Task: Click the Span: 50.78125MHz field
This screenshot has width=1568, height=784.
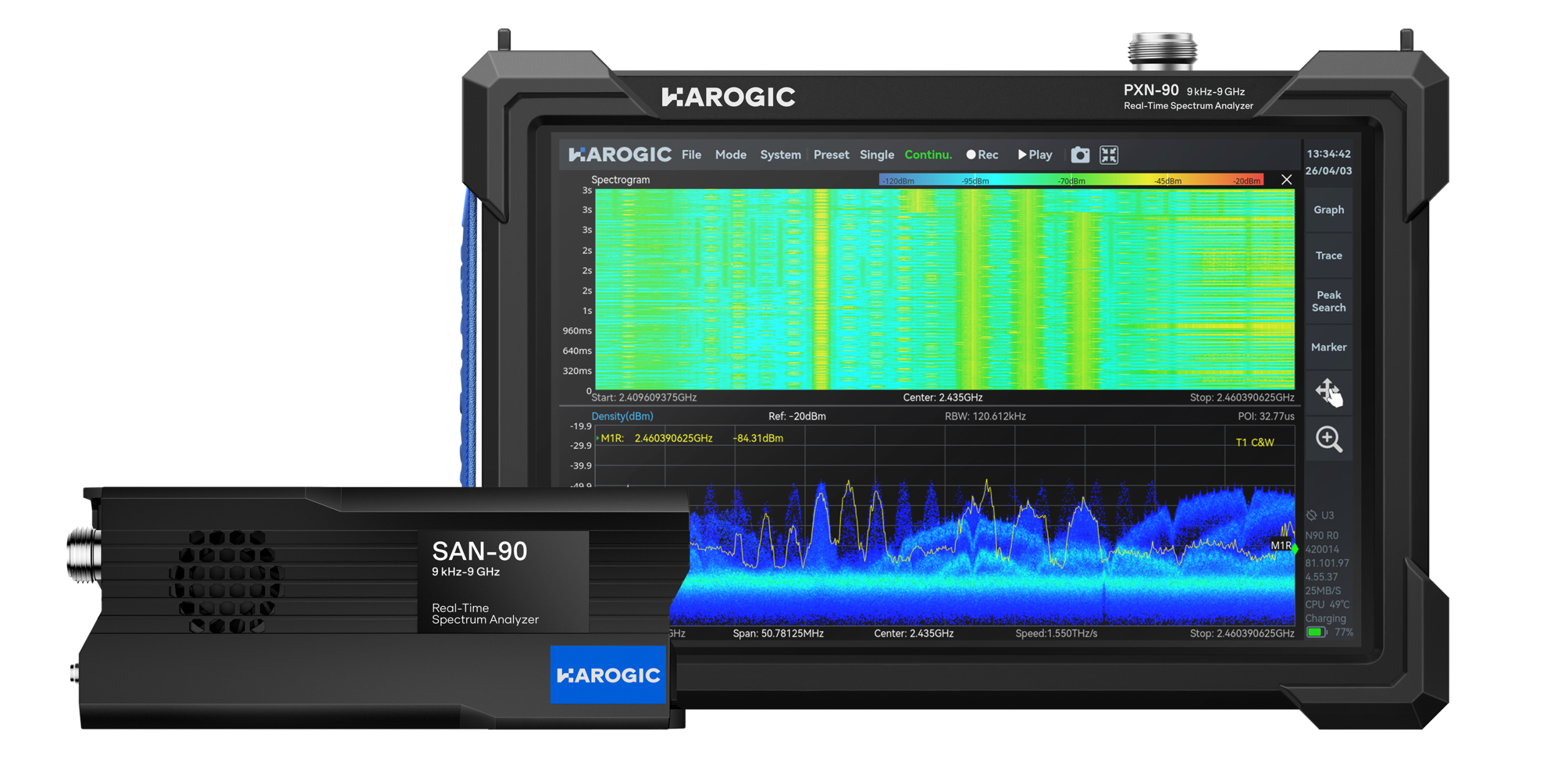Action: pyautogui.click(x=777, y=633)
